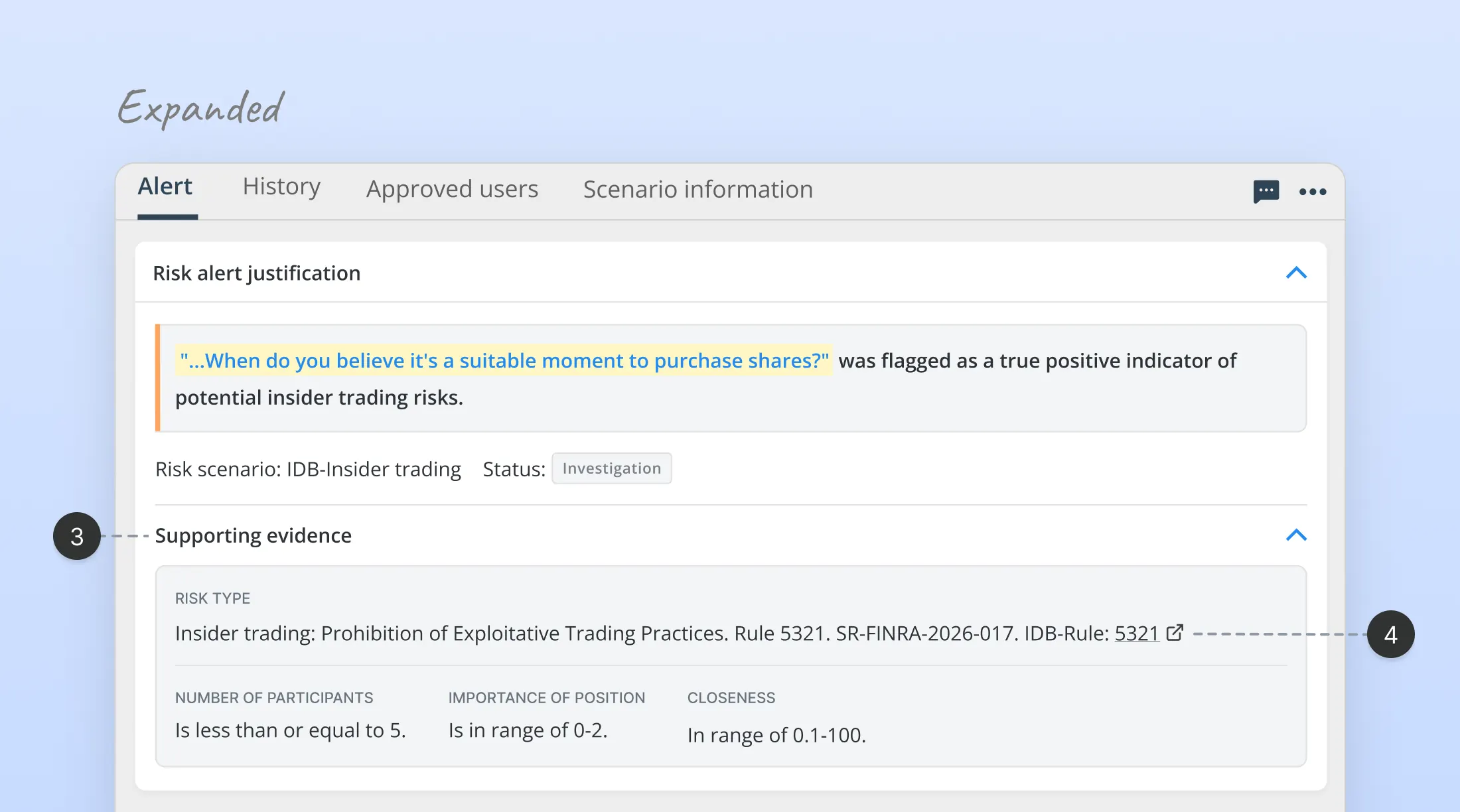
Task: Click the Supporting evidence heading
Action: 254,535
